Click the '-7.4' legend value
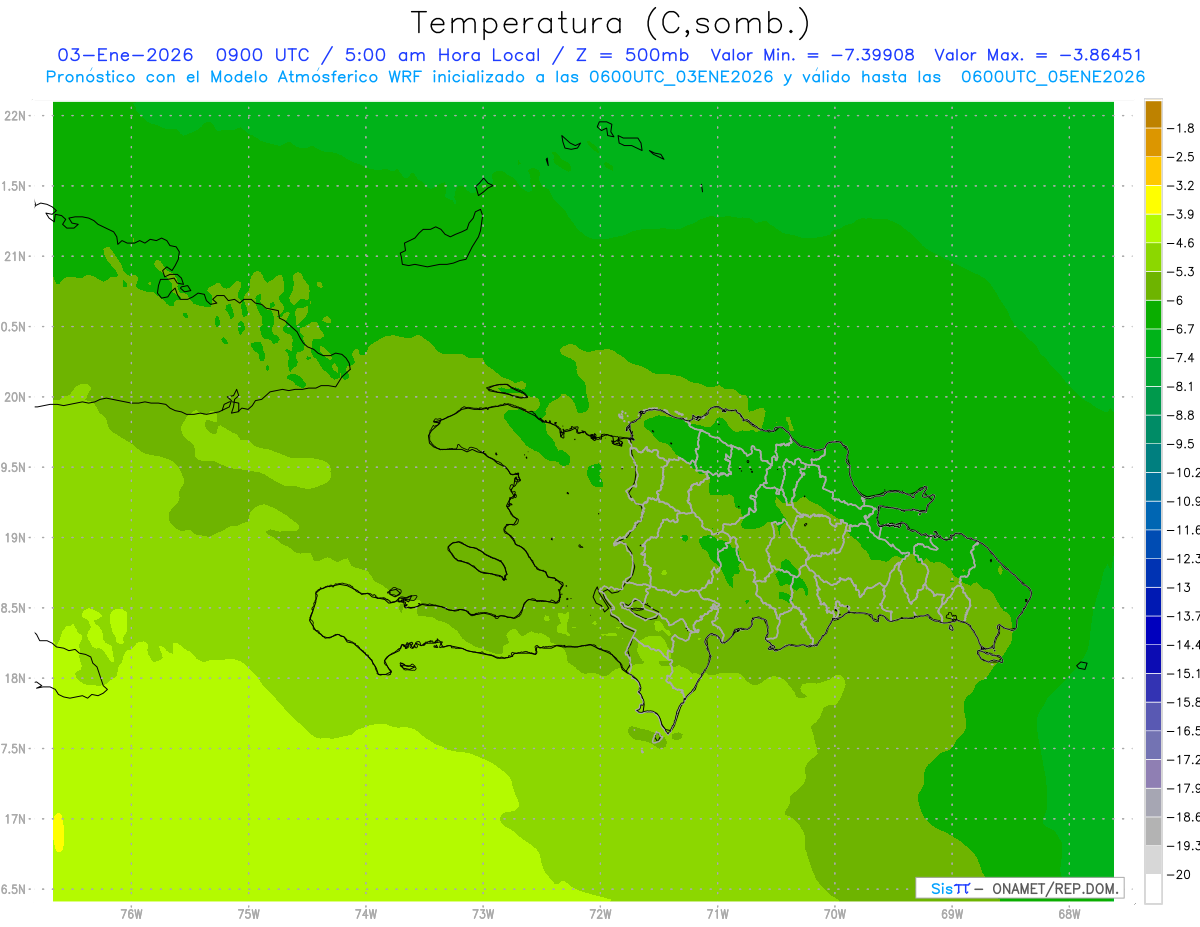Image resolution: width=1200 pixels, height=927 pixels. pos(1181,358)
